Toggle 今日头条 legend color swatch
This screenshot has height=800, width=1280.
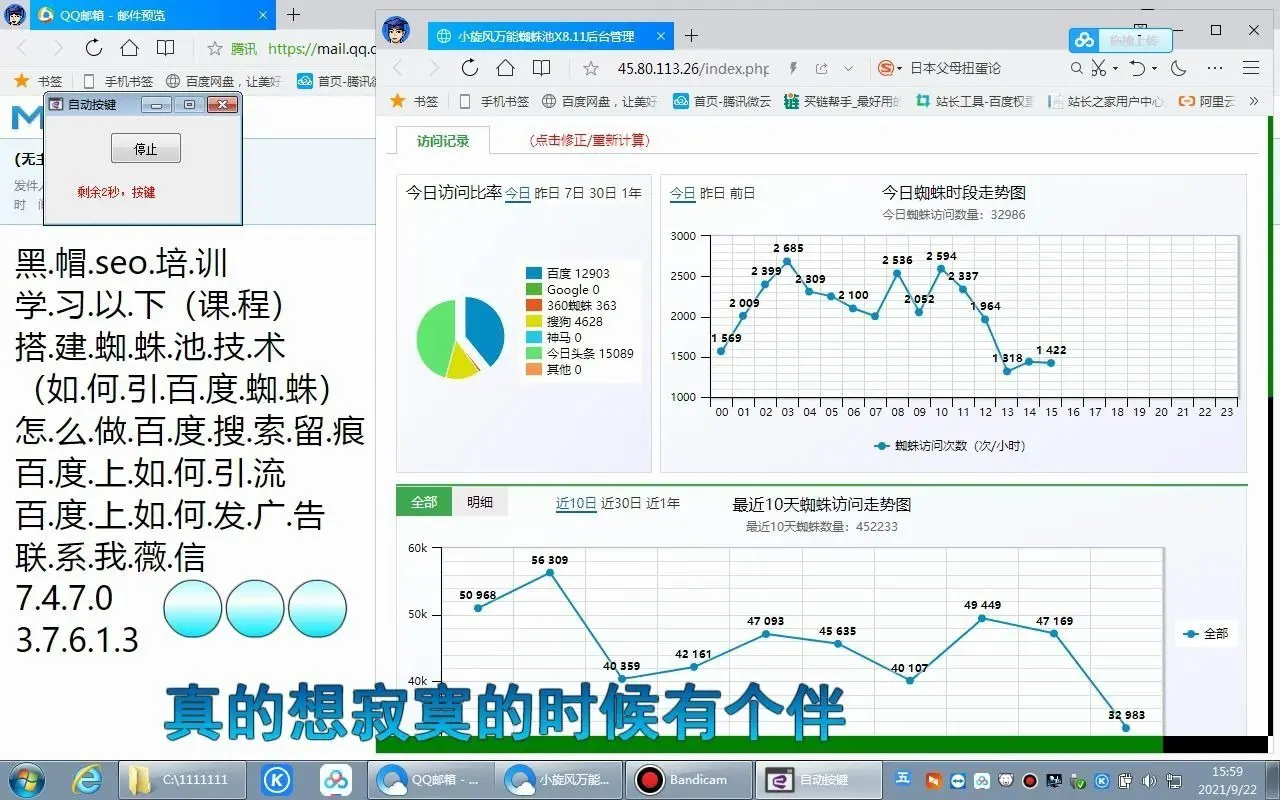click(x=534, y=353)
